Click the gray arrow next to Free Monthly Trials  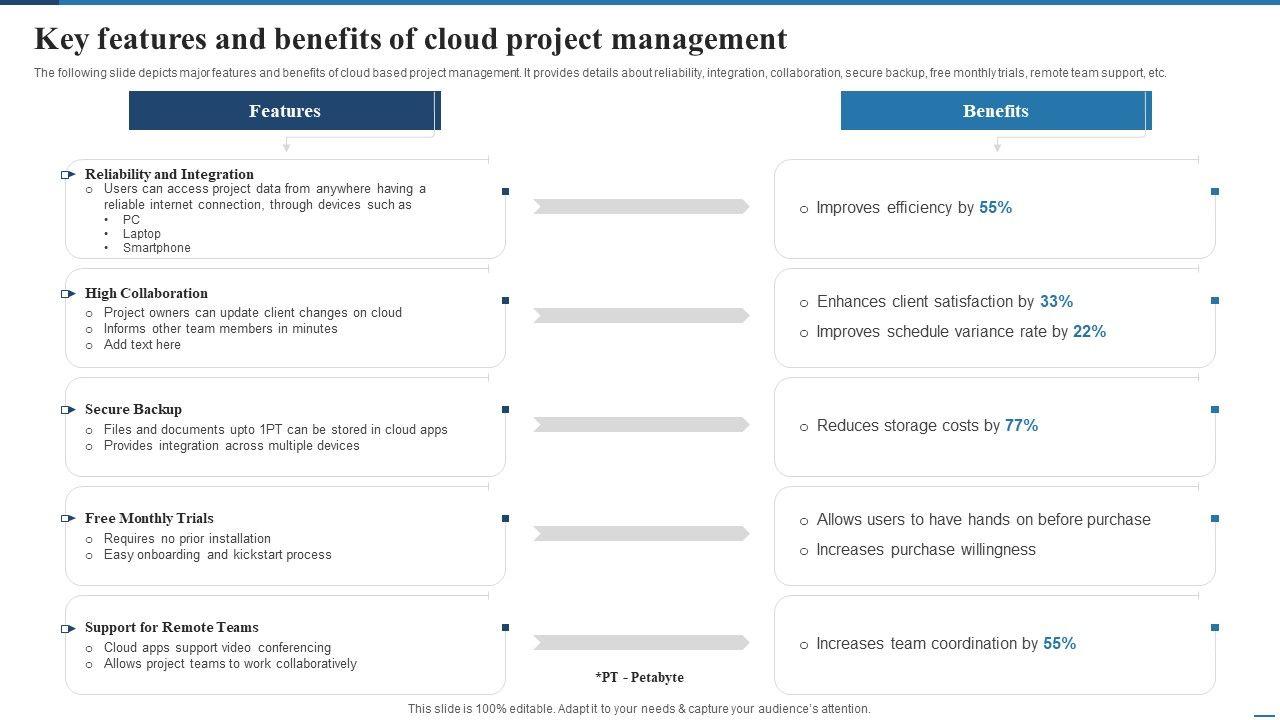pos(641,534)
